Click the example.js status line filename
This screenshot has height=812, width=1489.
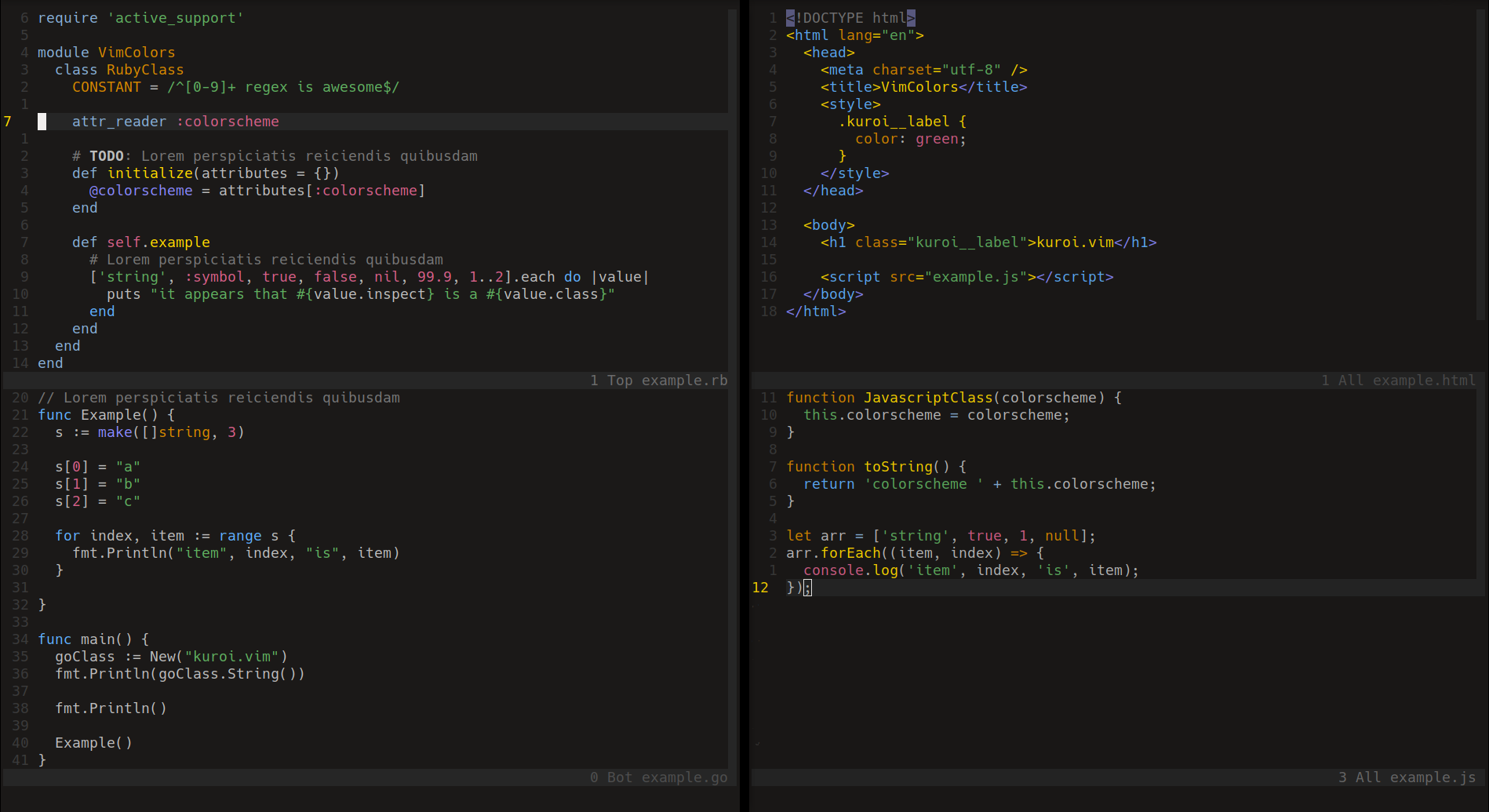pos(1433,777)
